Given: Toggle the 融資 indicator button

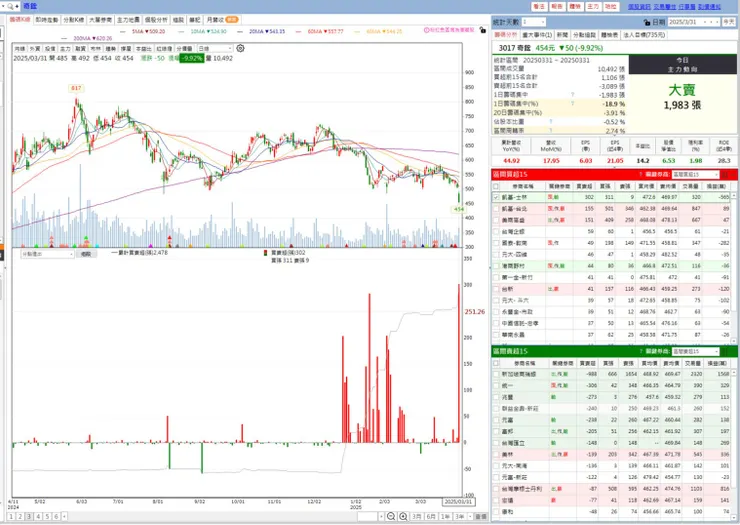Looking at the screenshot, I should pyautogui.click(x=80, y=48).
